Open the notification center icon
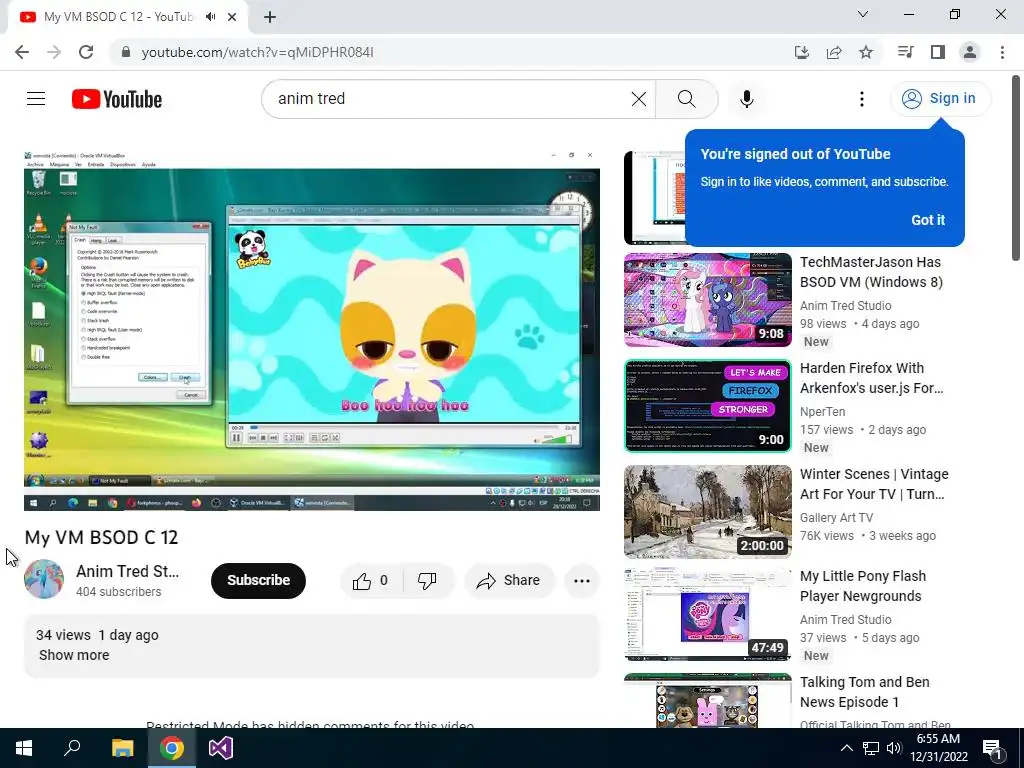Screen dimensions: 1024x768 [x=992, y=749]
